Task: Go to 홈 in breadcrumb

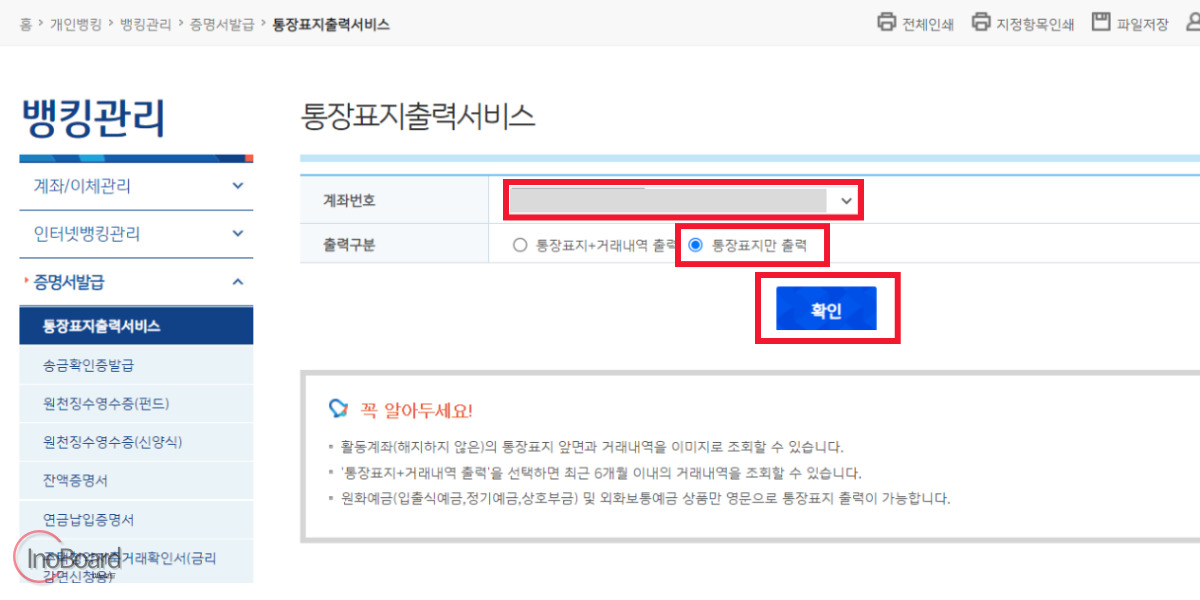Action: pos(25,24)
